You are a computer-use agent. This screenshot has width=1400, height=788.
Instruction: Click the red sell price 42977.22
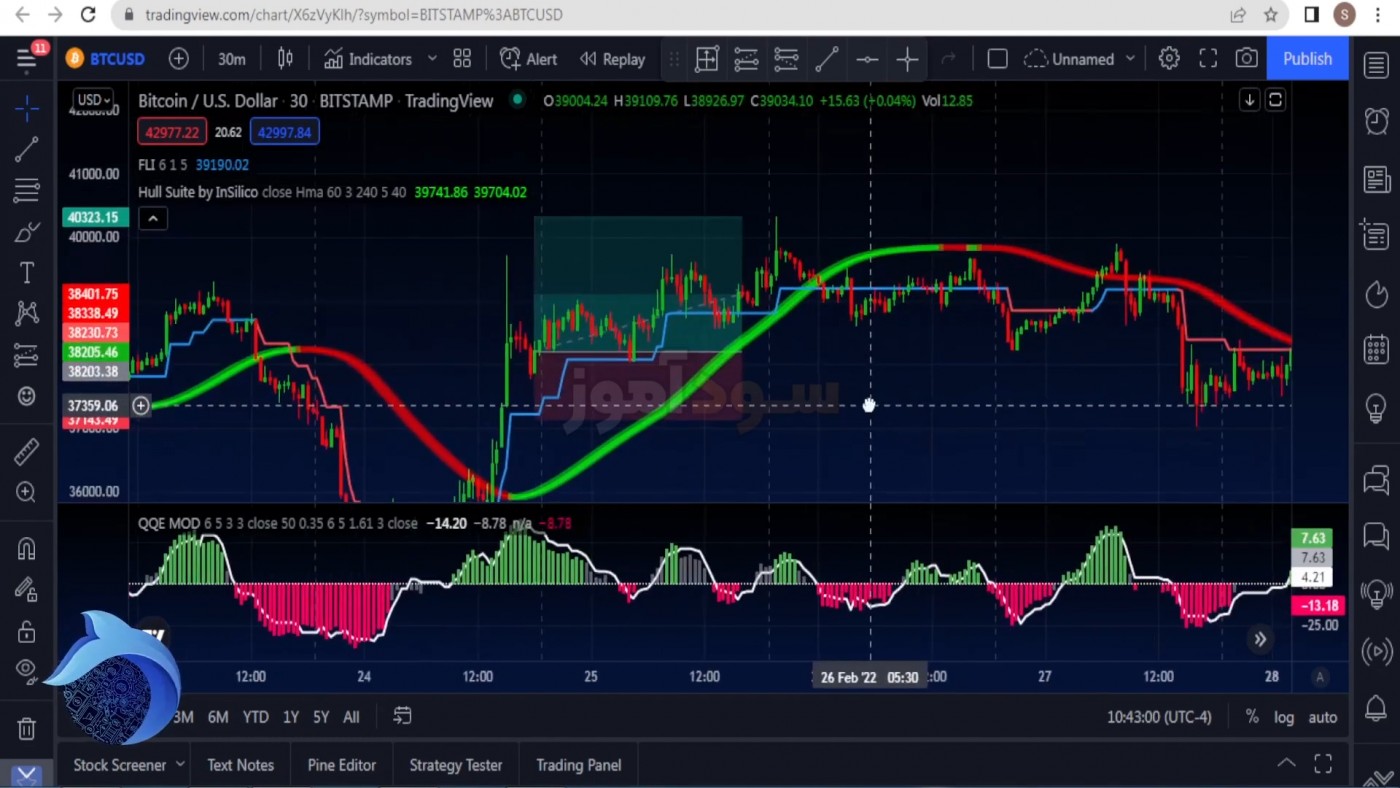point(173,132)
